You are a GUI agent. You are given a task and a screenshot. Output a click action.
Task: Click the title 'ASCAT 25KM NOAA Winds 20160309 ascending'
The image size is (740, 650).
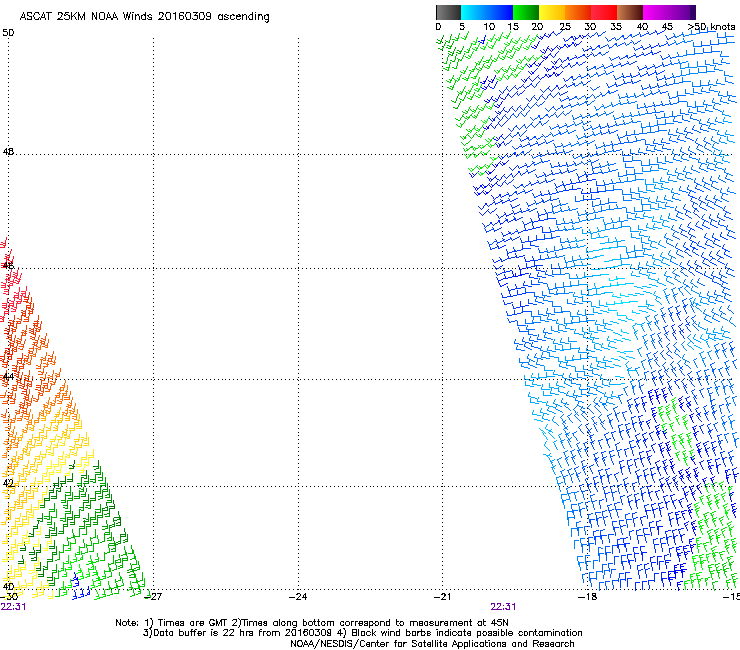[x=144, y=17]
